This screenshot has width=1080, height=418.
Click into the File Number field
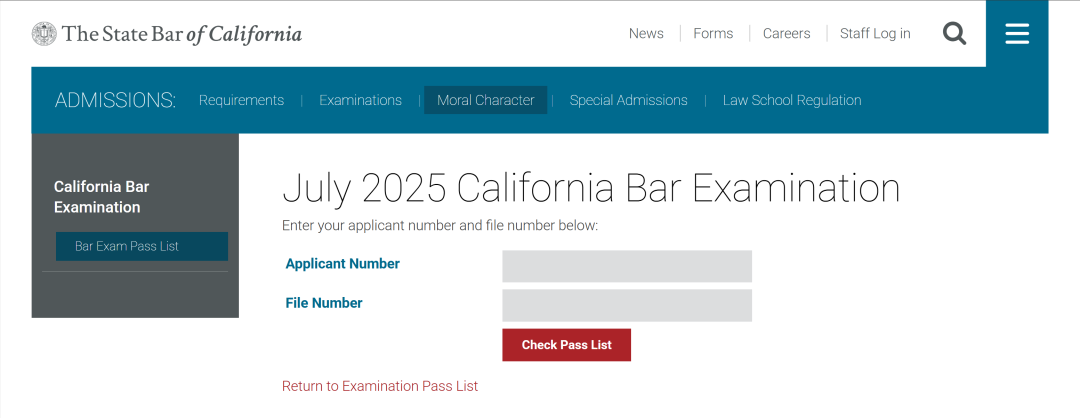(x=626, y=305)
